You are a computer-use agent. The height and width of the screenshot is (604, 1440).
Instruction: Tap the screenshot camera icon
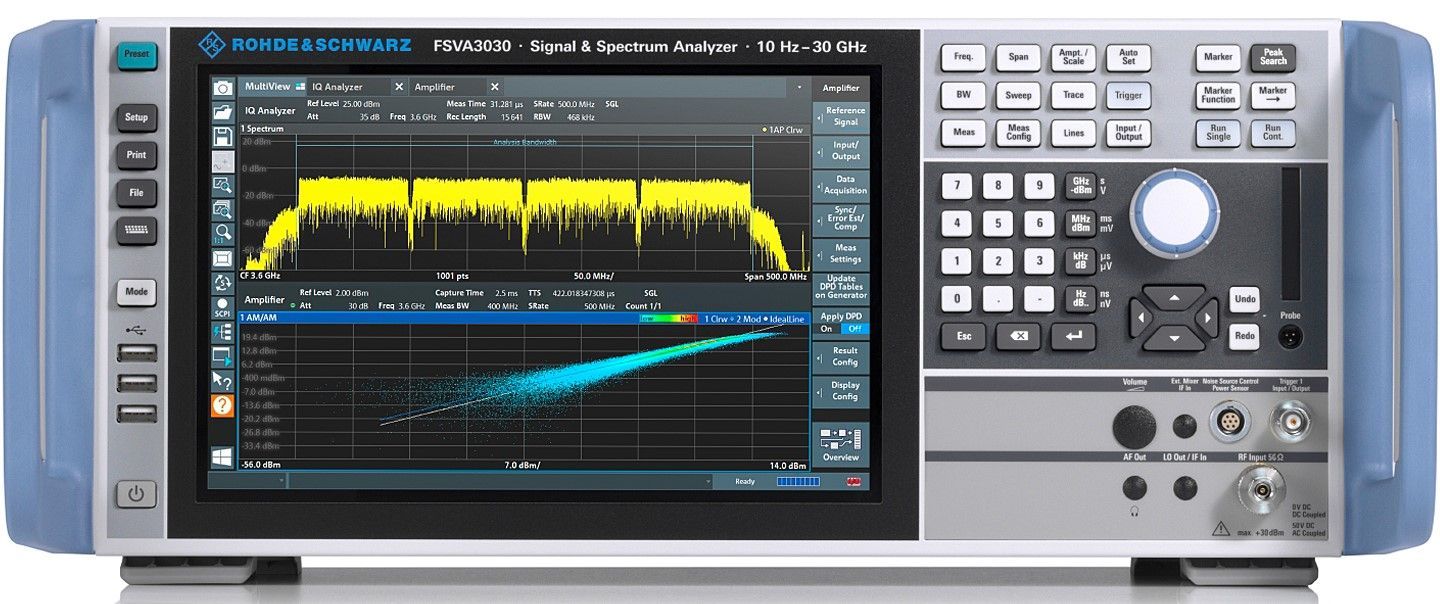click(x=223, y=88)
